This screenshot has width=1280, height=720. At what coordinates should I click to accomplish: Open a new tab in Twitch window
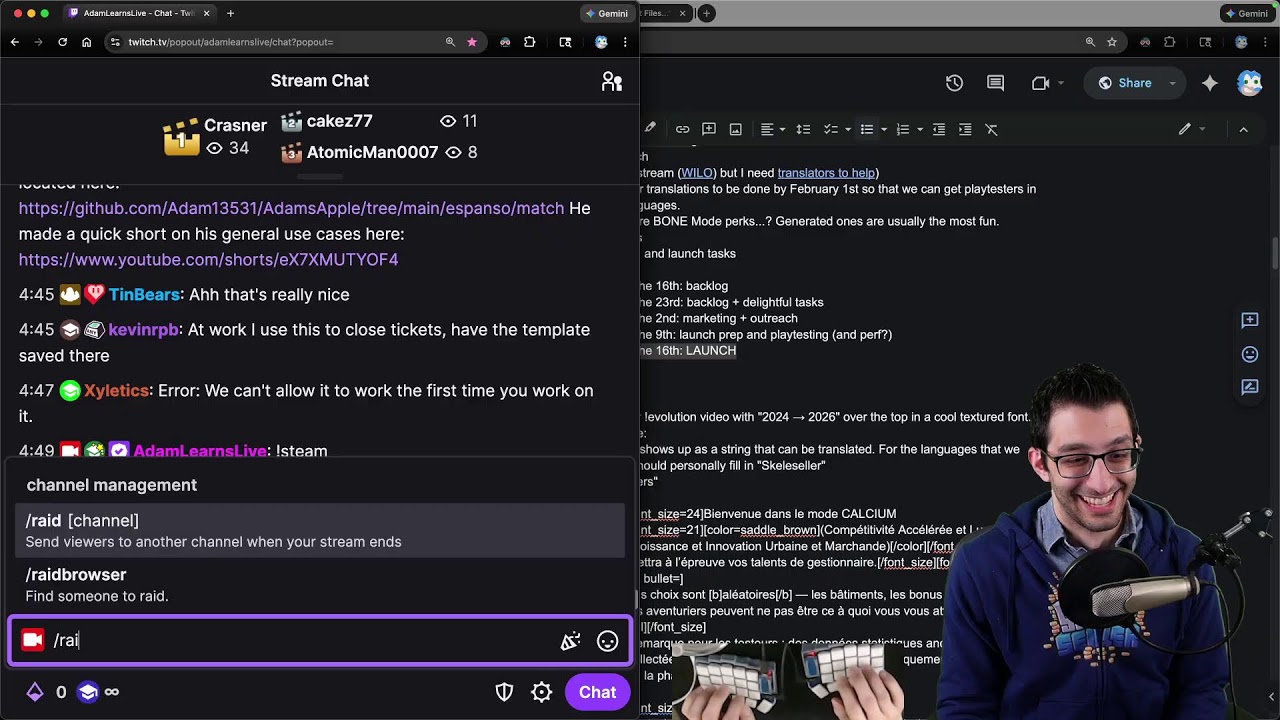tap(230, 13)
